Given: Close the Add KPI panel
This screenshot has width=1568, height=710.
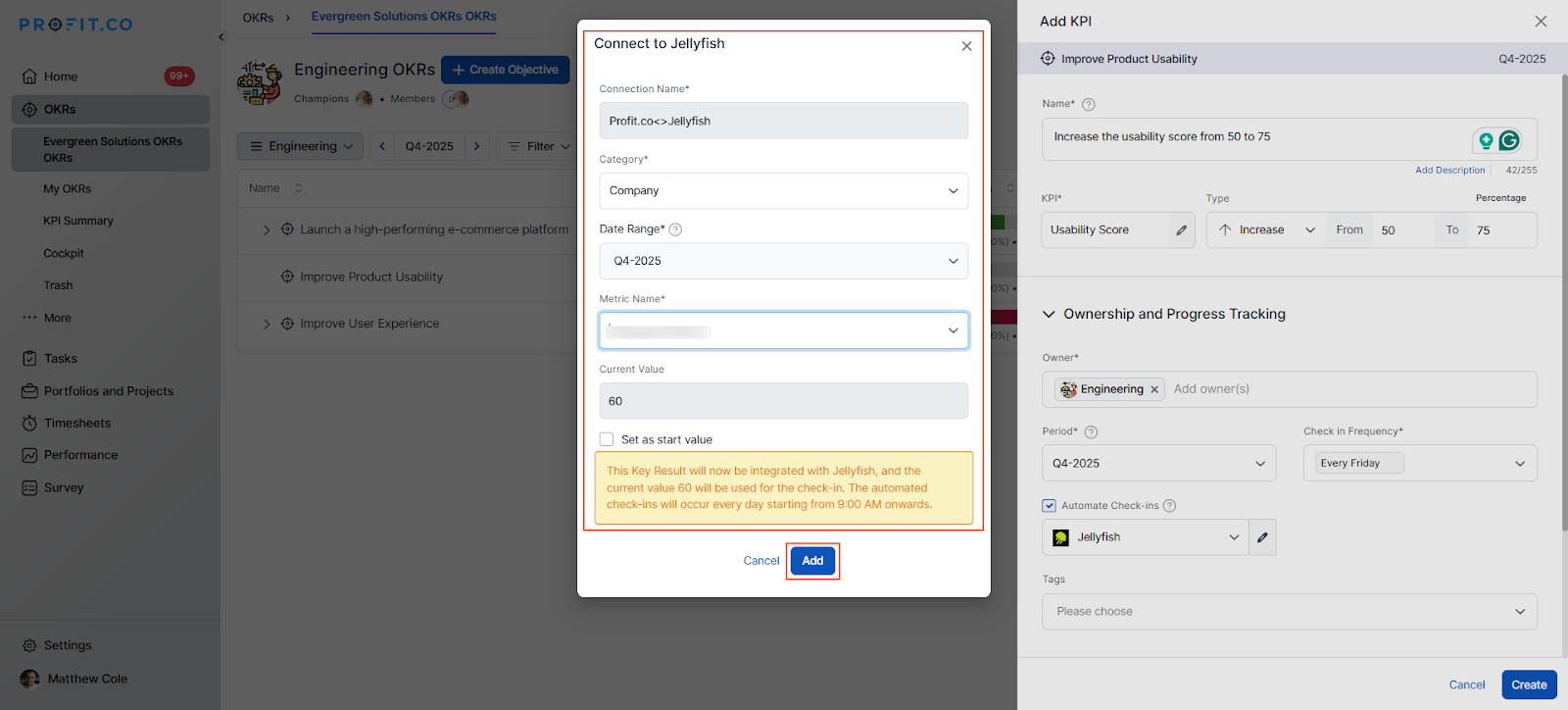Looking at the screenshot, I should click(x=1541, y=22).
